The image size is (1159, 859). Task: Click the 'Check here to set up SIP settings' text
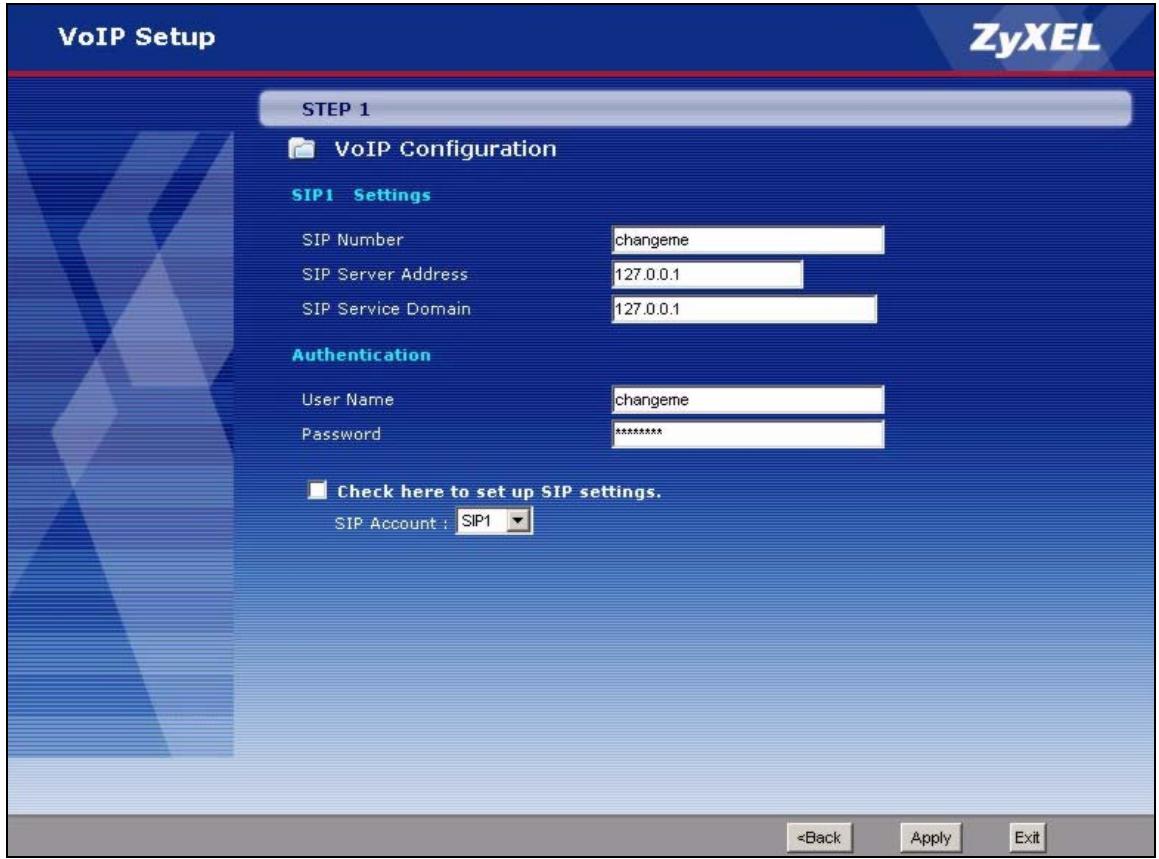tap(499, 492)
